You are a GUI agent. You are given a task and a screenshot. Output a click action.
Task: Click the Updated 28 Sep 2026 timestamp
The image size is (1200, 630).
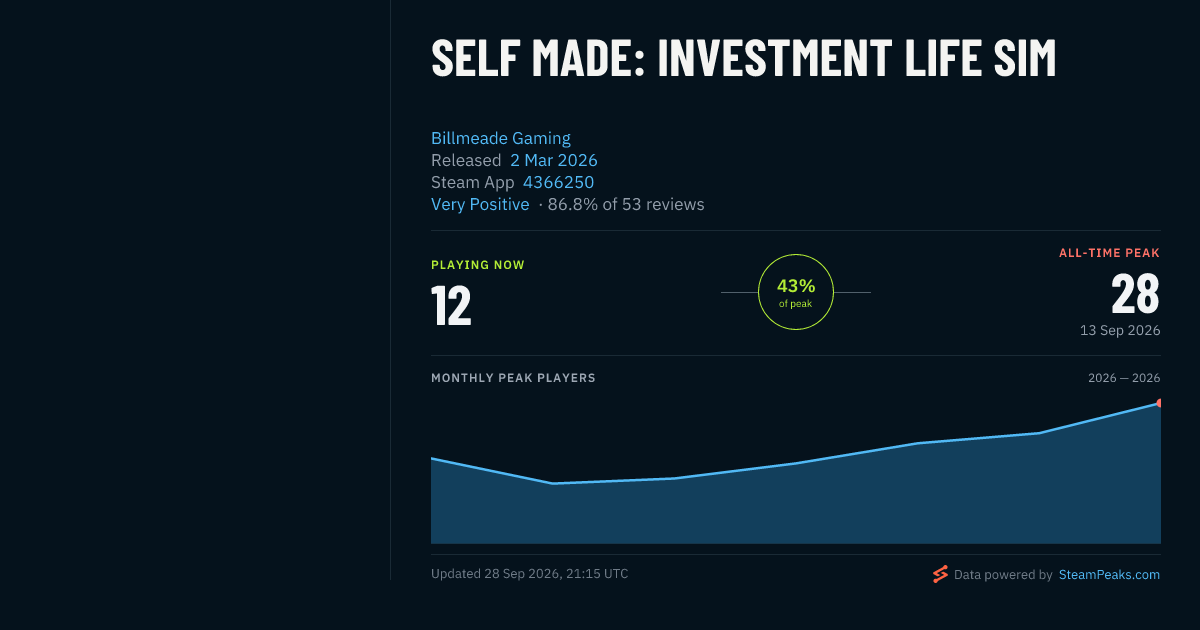(530, 574)
